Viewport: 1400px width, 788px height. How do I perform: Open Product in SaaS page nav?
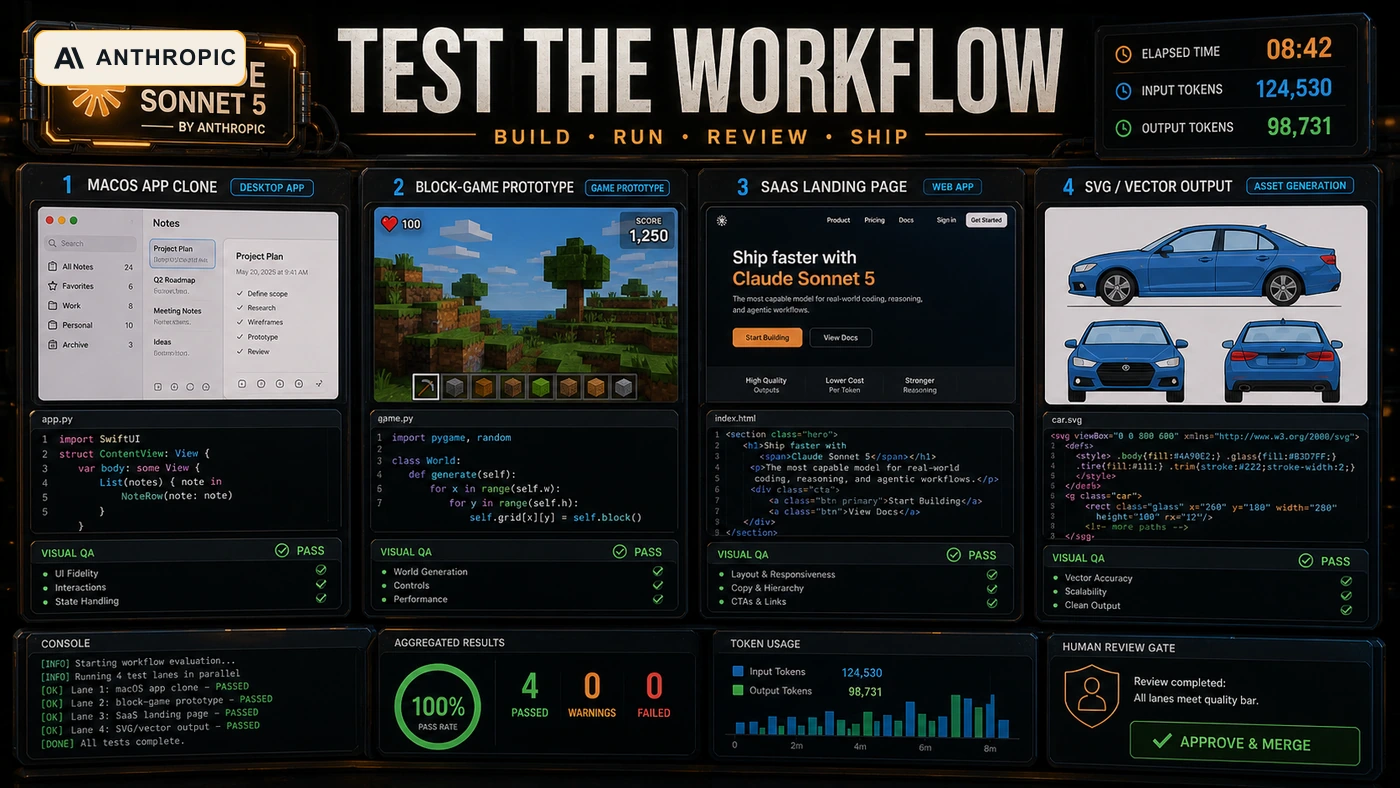(838, 220)
